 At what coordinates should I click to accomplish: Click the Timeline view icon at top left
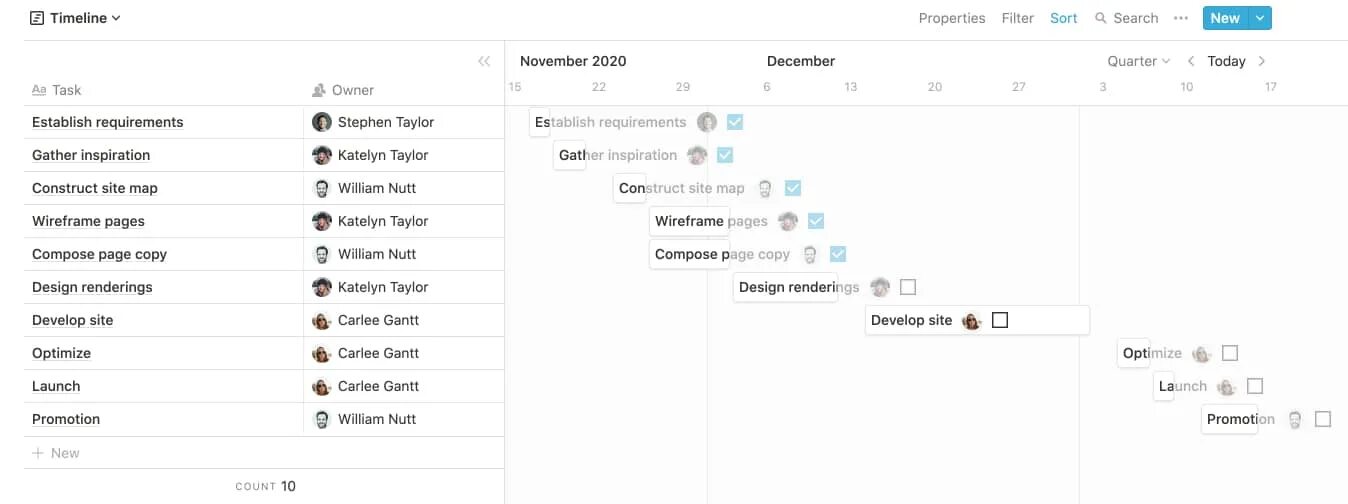coord(37,18)
